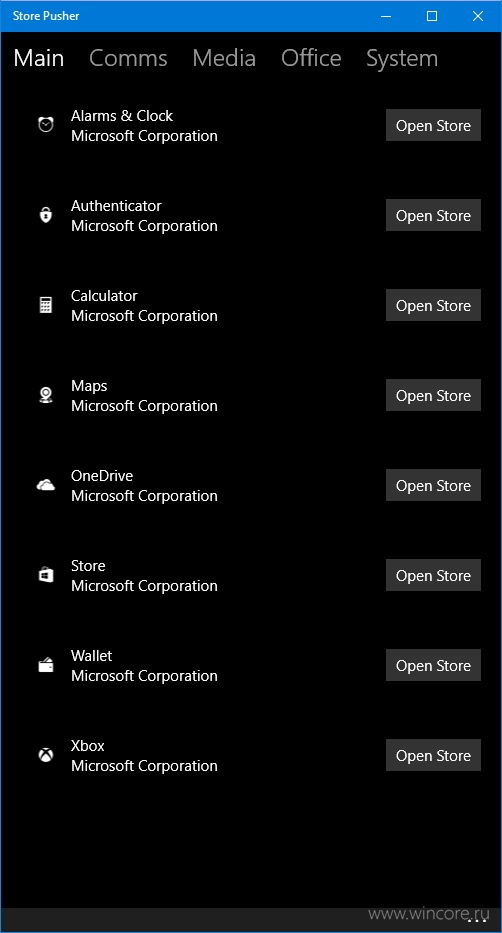Viewport: 502px width, 933px height.
Task: Click the Store shopping bag icon
Action: [x=46, y=575]
